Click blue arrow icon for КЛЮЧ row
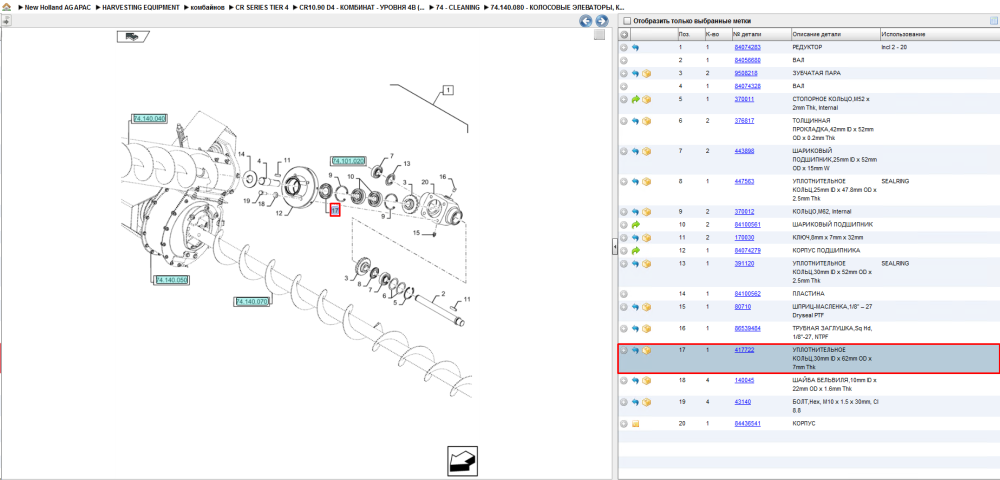The image size is (1000, 480). click(635, 238)
